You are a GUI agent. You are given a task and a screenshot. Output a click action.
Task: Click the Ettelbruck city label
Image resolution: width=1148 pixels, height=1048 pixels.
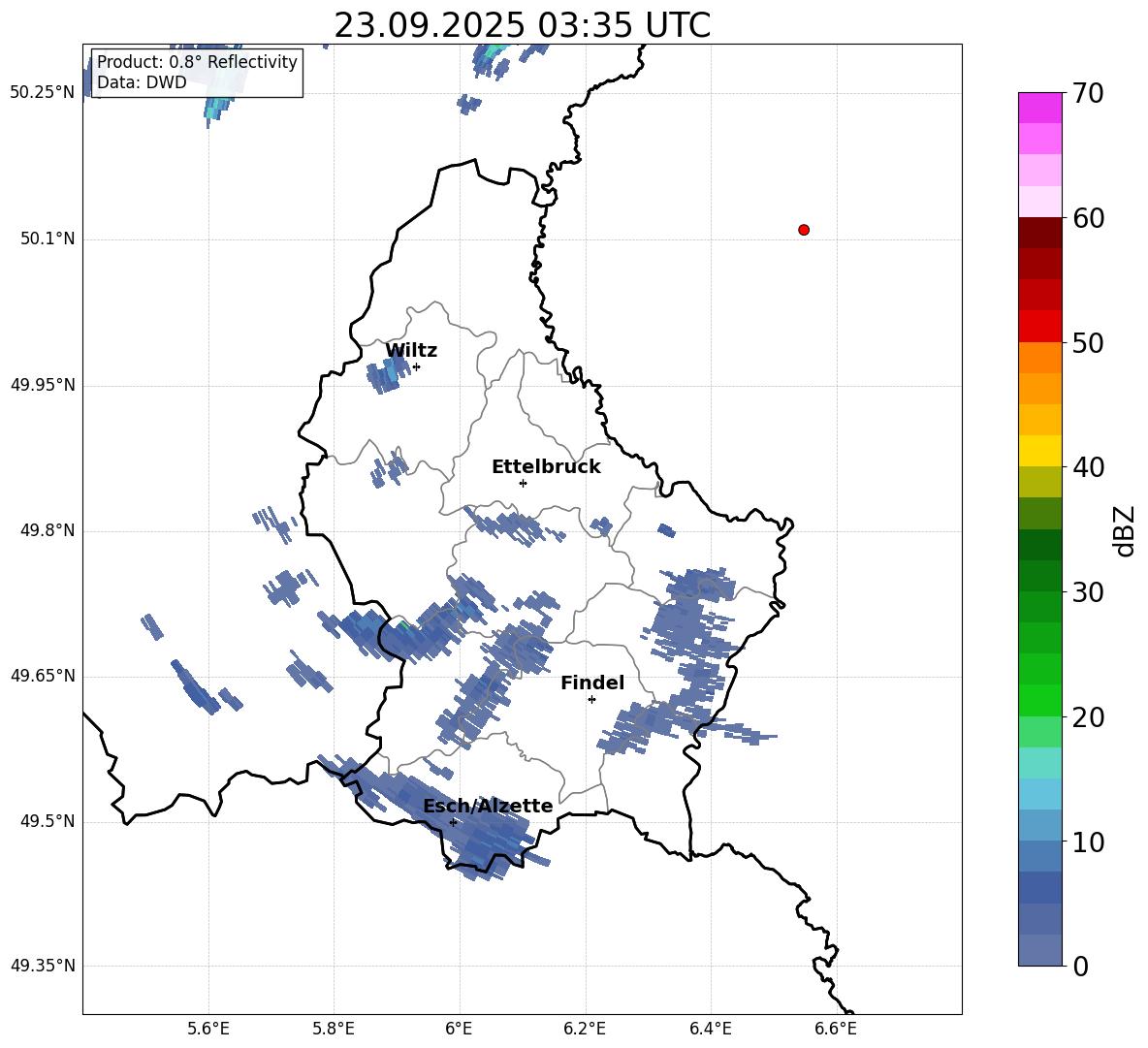(546, 467)
